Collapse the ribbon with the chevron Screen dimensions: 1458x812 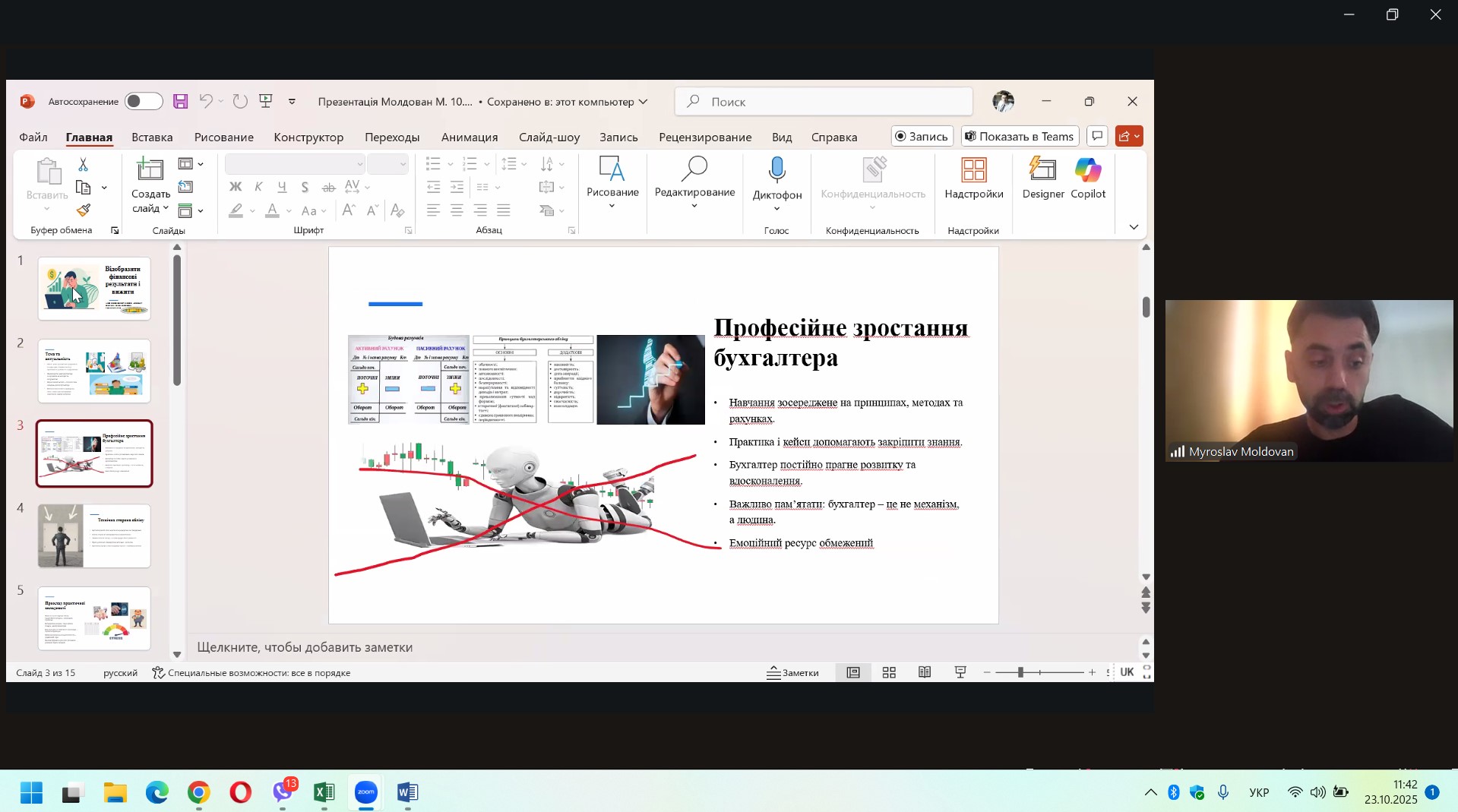point(1134,227)
